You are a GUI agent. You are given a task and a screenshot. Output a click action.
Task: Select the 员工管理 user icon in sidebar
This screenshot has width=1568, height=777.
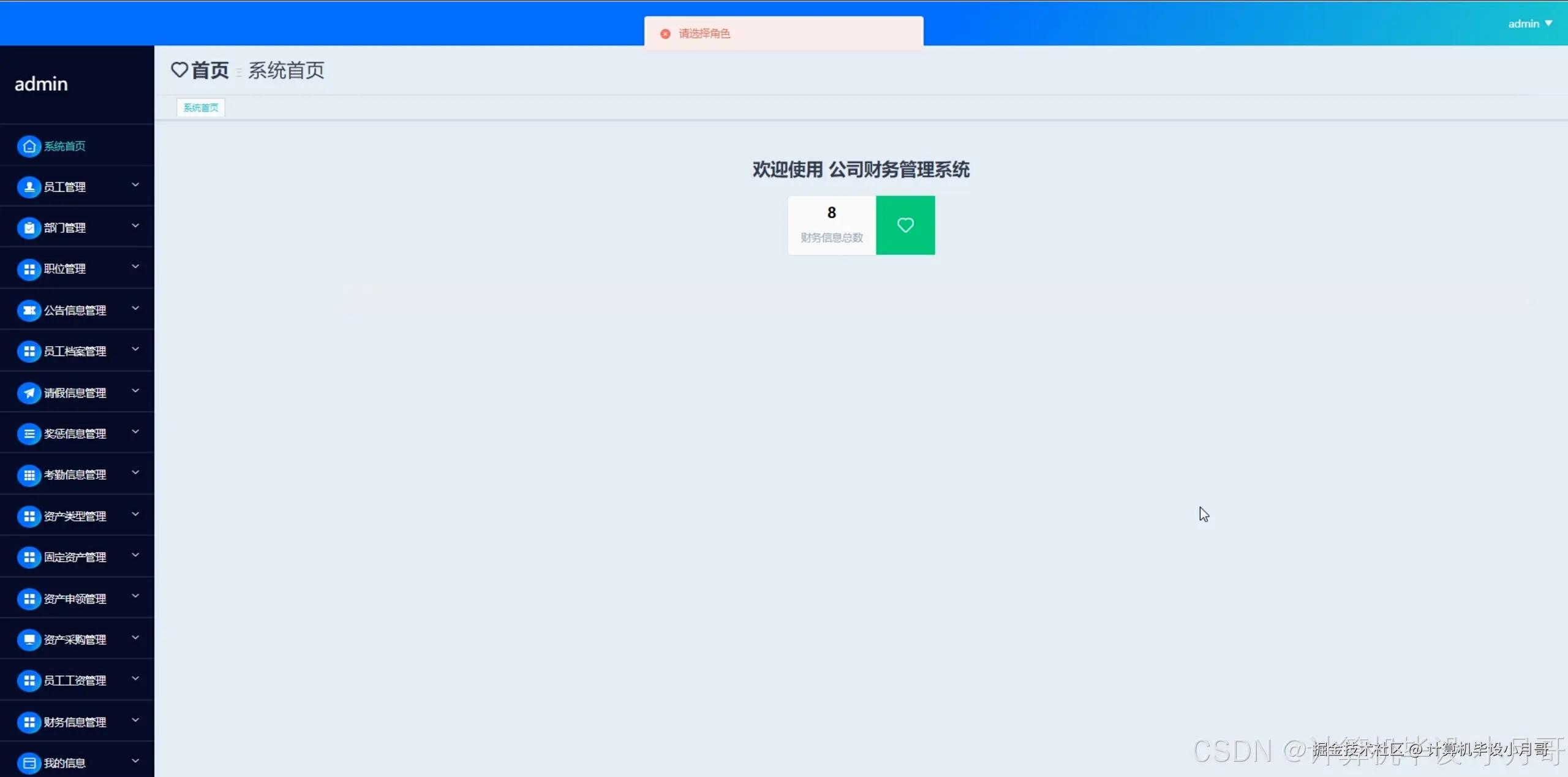[29, 187]
